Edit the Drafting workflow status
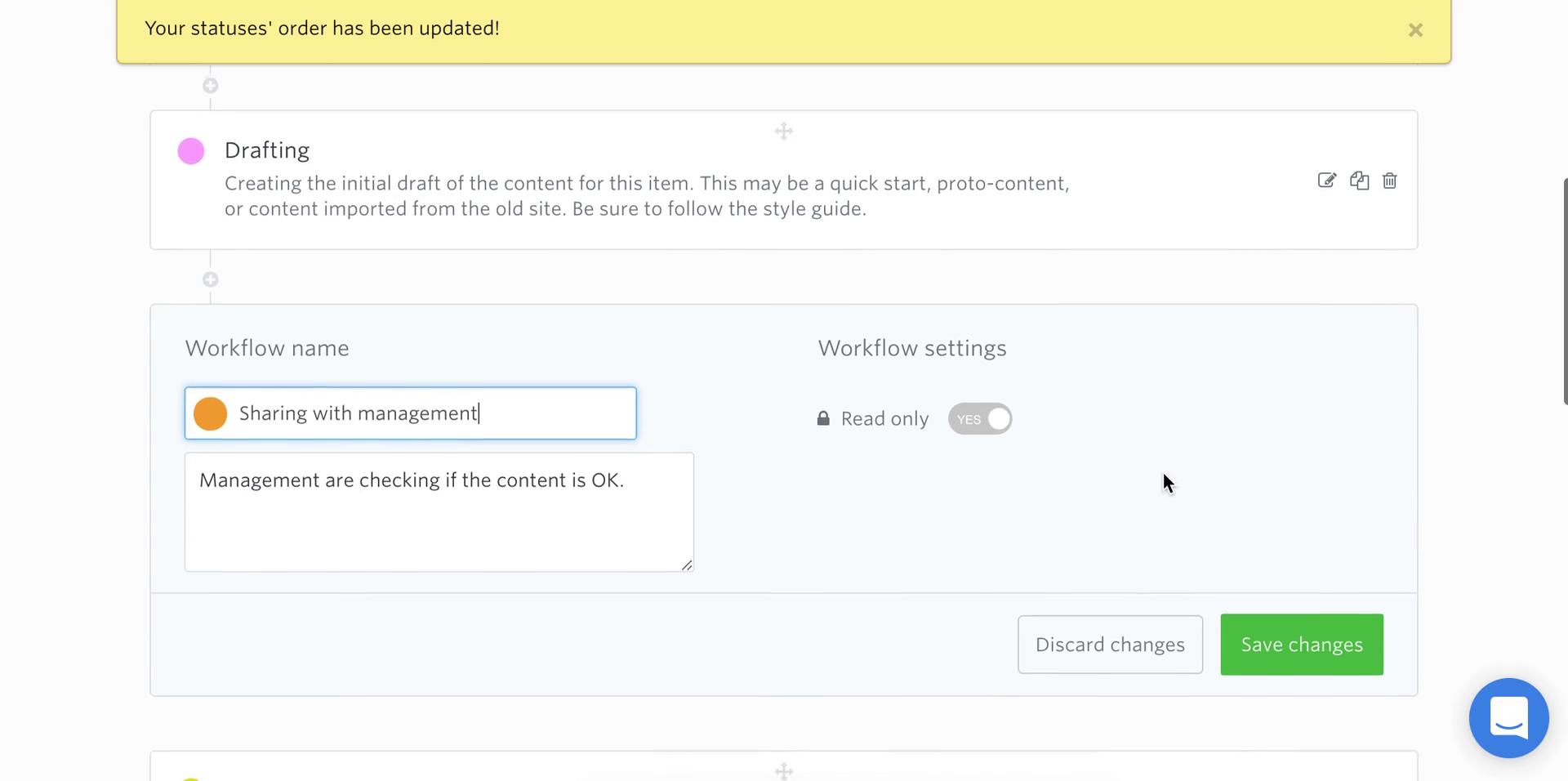This screenshot has height=781, width=1568. (1327, 181)
